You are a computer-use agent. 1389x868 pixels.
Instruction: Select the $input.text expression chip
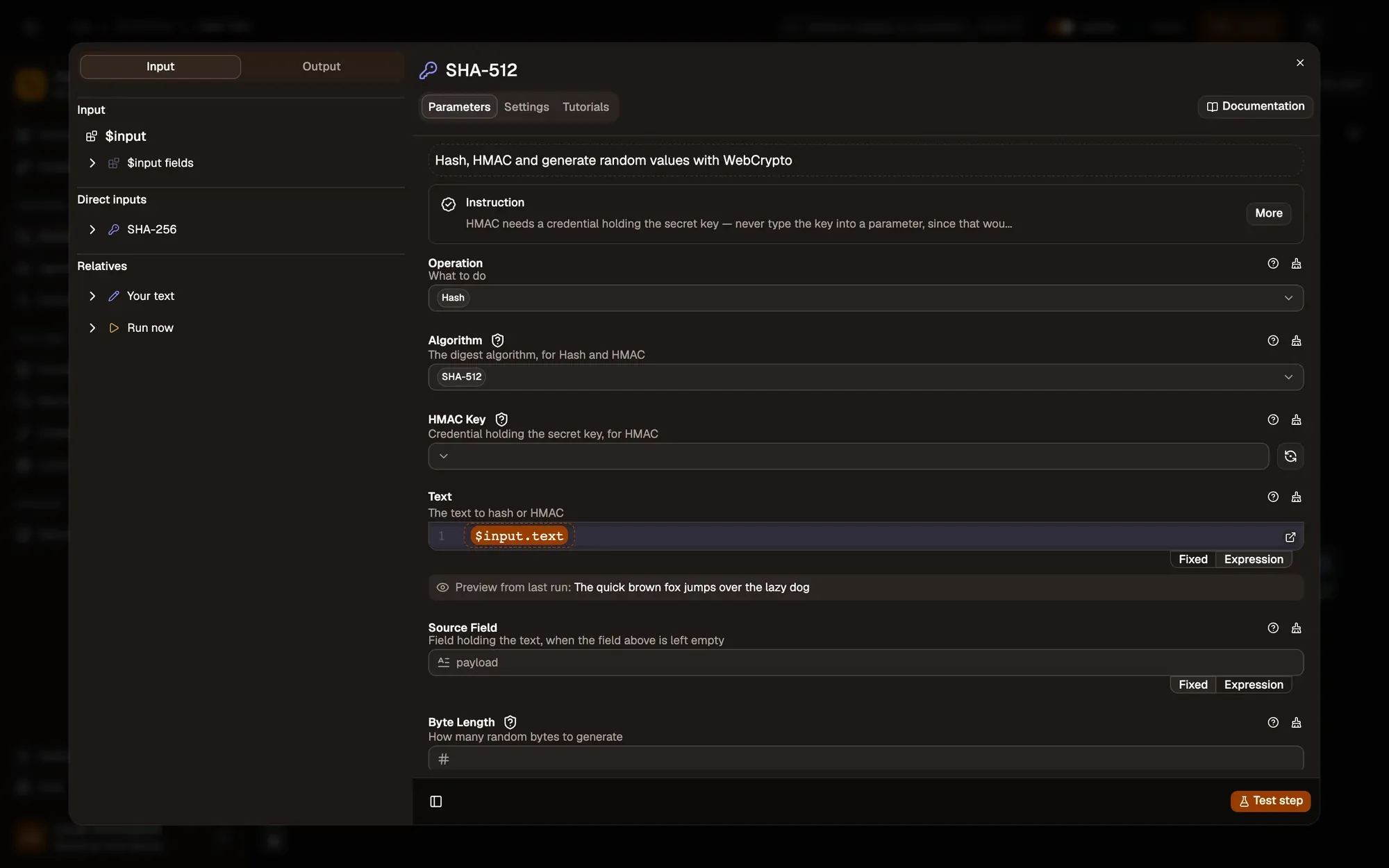click(x=519, y=536)
